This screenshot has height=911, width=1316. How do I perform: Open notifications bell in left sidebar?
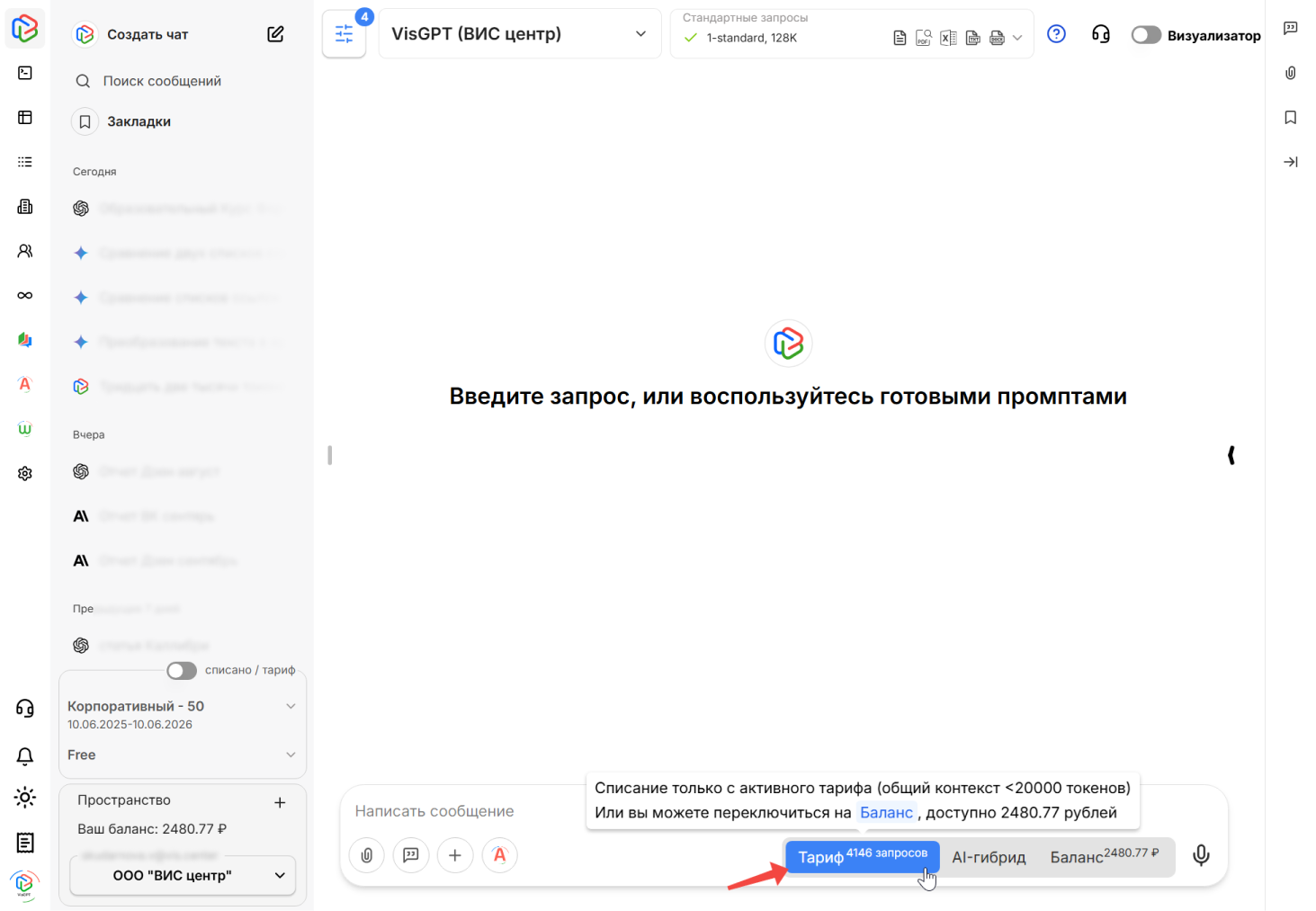[x=25, y=756]
